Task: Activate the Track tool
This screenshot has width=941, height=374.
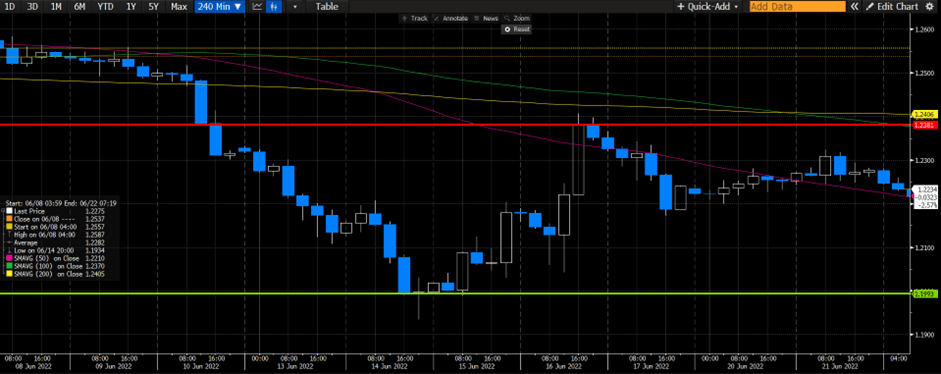Action: (x=414, y=19)
